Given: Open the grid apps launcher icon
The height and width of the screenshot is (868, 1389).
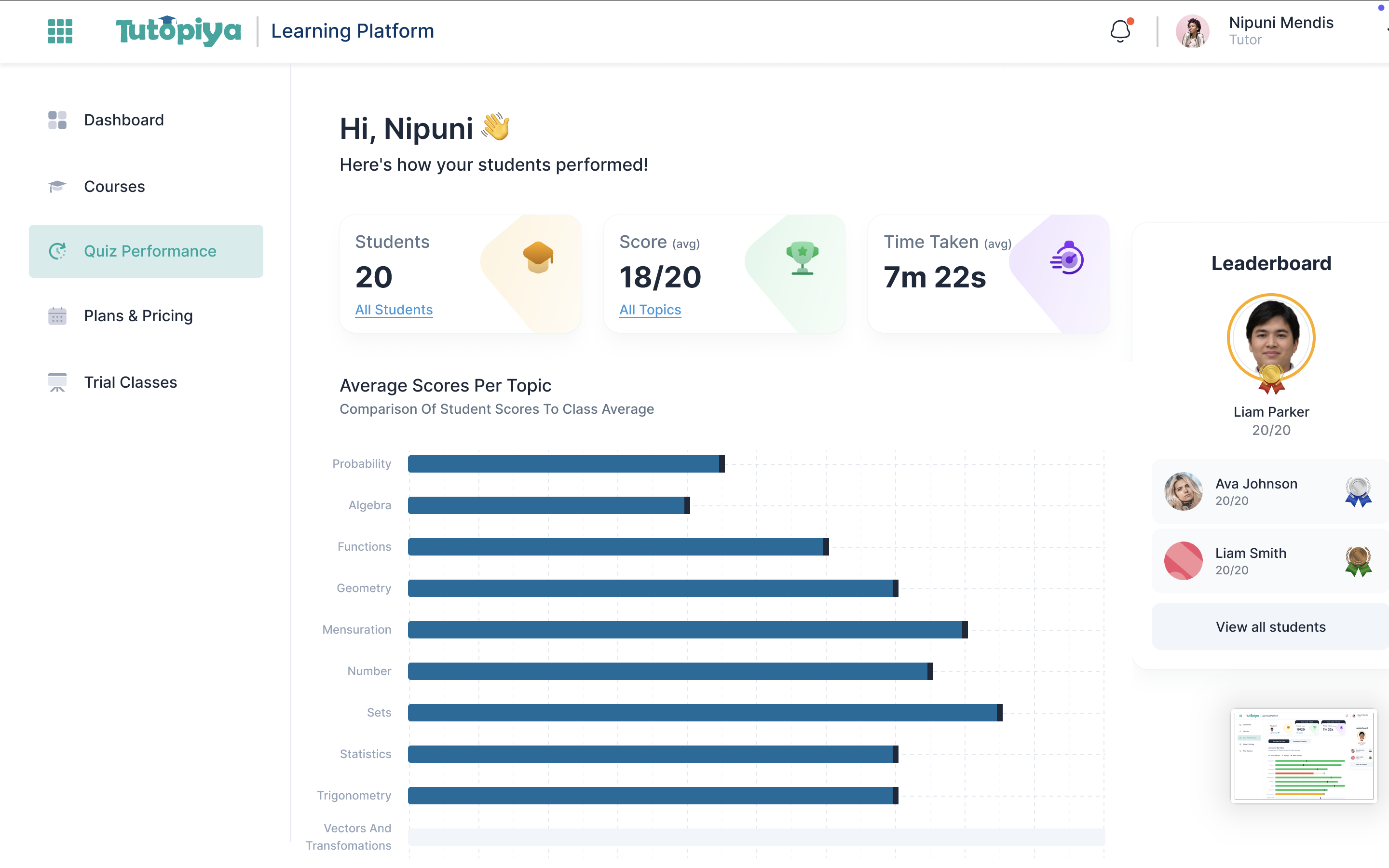Looking at the screenshot, I should coord(60,31).
